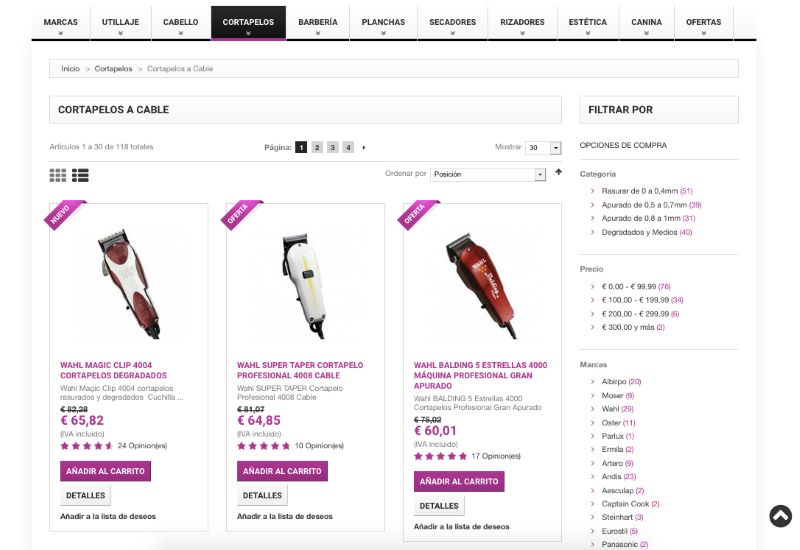Open the Ofertas menu tab
This screenshot has width=800, height=550.
click(704, 23)
